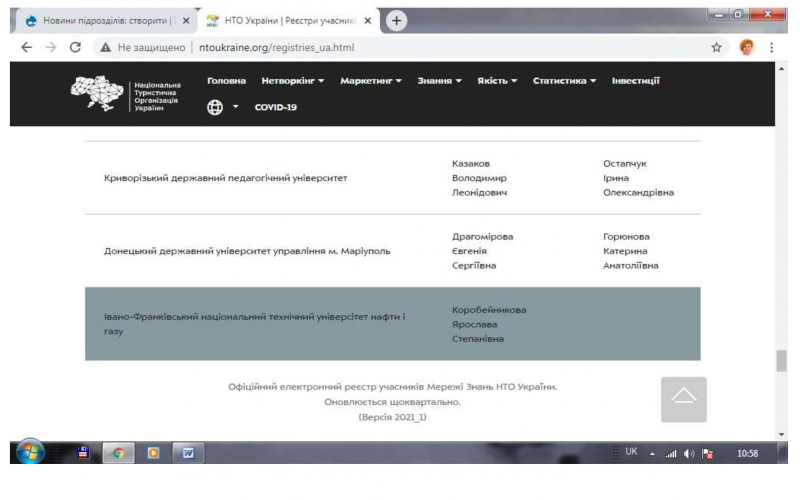
Task: Open a new tab with the plus button
Action: tap(396, 21)
